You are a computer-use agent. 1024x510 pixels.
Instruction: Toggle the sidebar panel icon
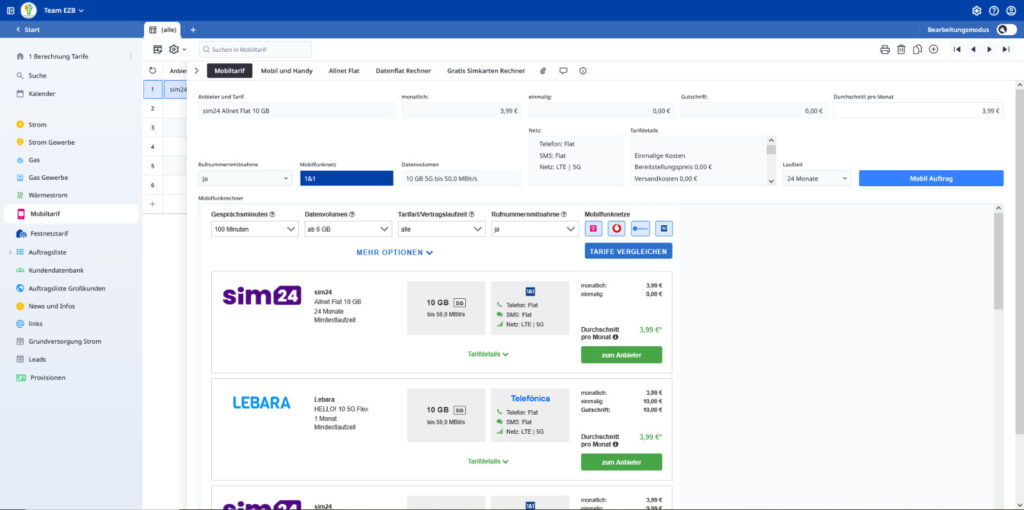point(10,10)
